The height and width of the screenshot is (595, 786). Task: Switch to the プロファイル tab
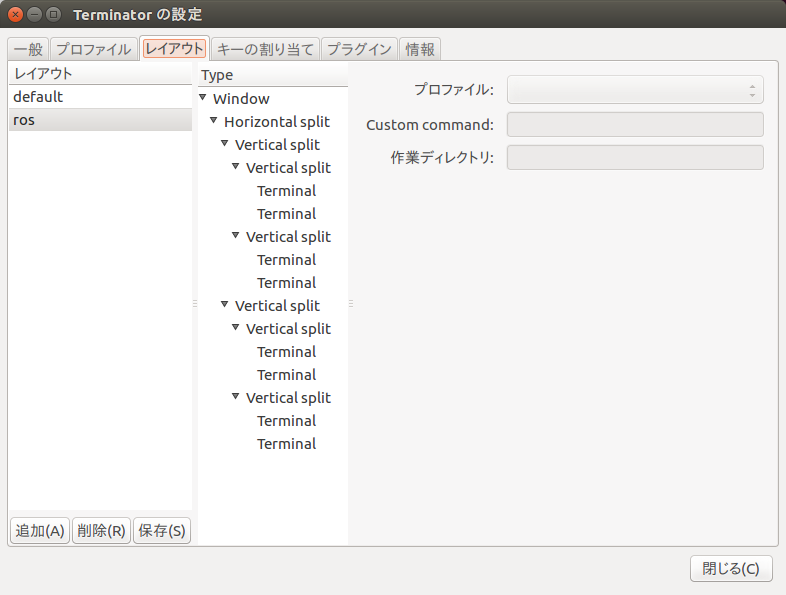(94, 49)
